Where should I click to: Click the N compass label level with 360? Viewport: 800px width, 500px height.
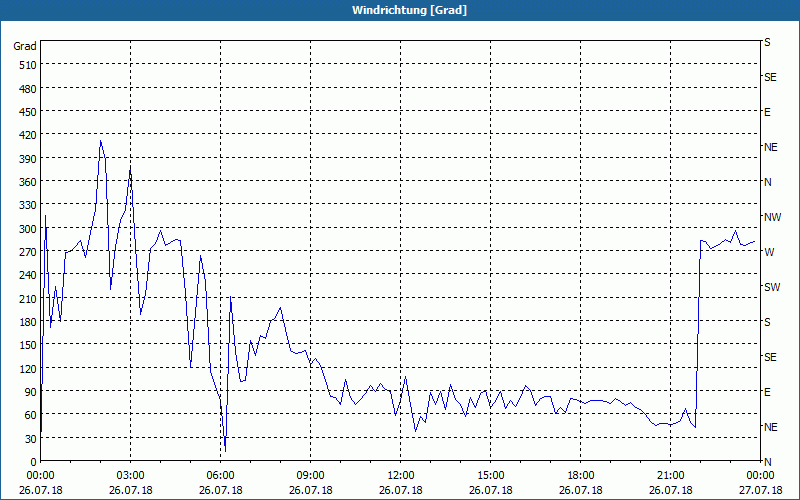(768, 182)
